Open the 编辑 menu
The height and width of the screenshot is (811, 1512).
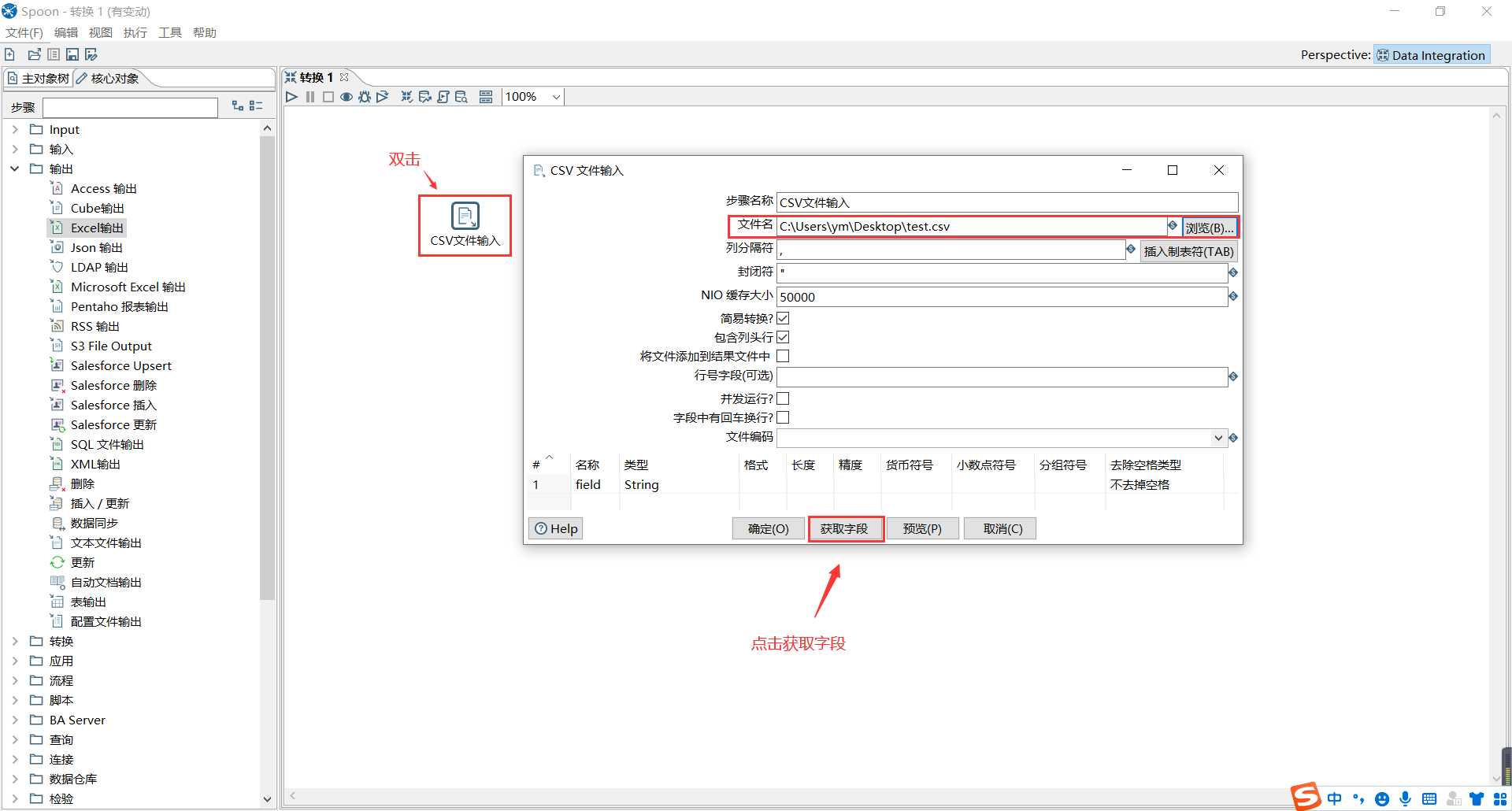66,32
